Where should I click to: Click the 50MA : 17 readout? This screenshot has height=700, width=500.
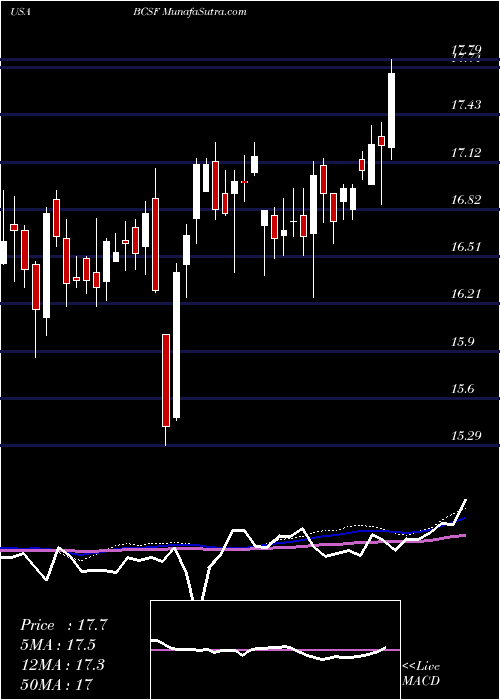(x=56, y=684)
